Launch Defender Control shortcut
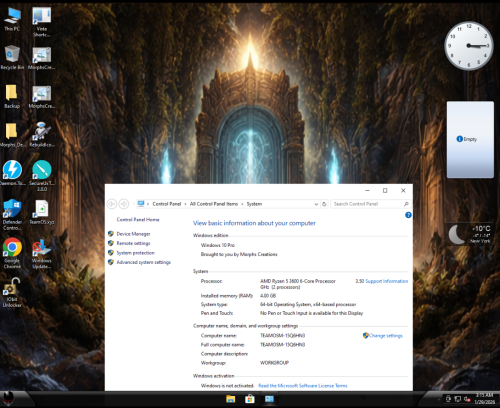The height and width of the screenshot is (408, 500). click(12, 215)
